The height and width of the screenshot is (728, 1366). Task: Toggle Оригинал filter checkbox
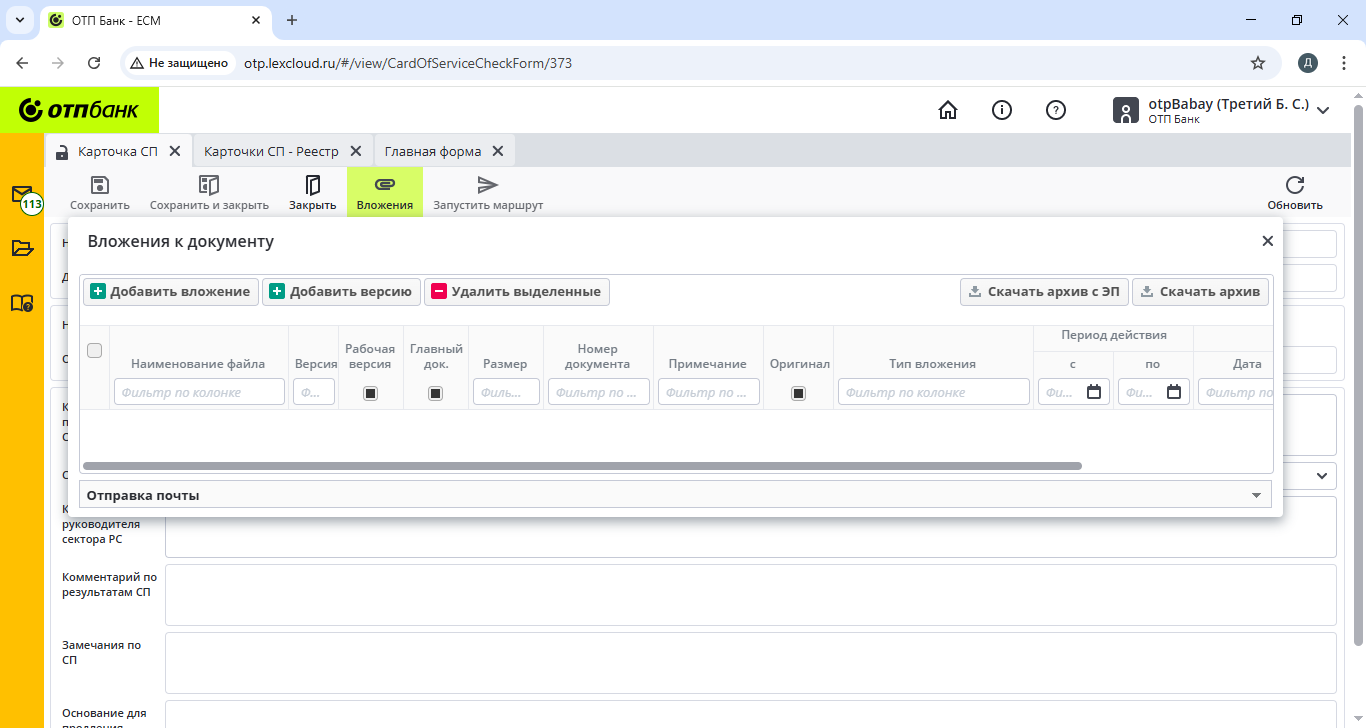(x=798, y=393)
